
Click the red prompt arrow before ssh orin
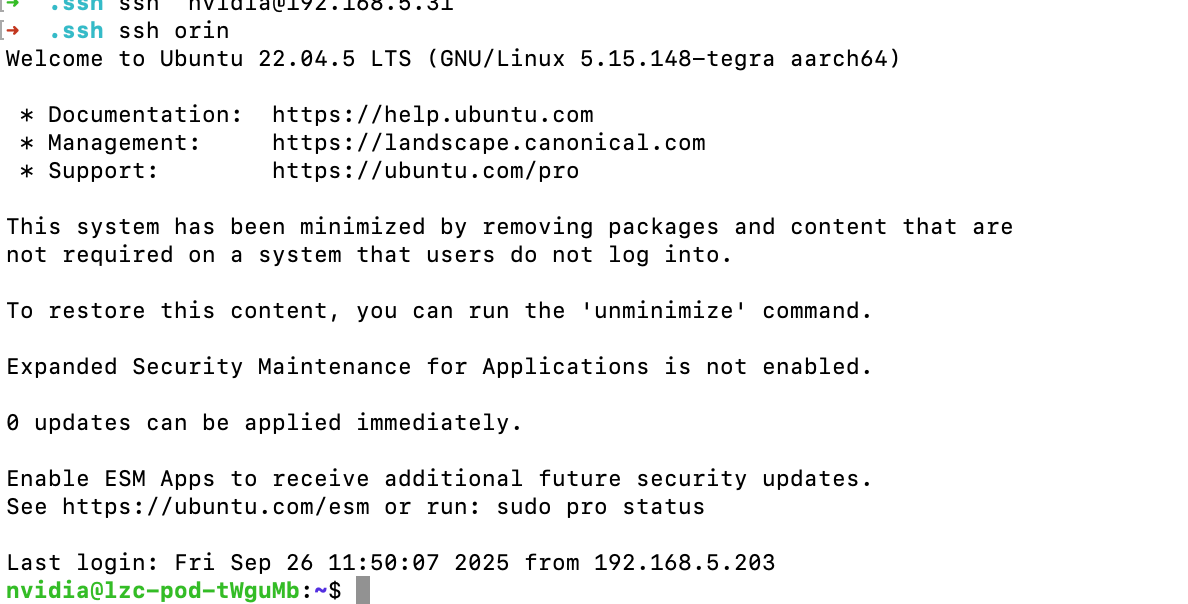[x=12, y=30]
